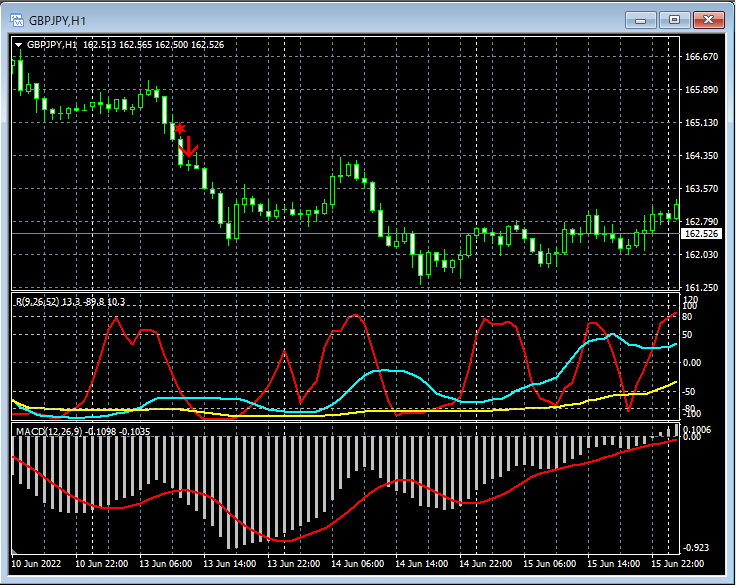This screenshot has height=585, width=737.
Task: Maximize the GBPJPY,H1 chart window
Action: coord(674,18)
